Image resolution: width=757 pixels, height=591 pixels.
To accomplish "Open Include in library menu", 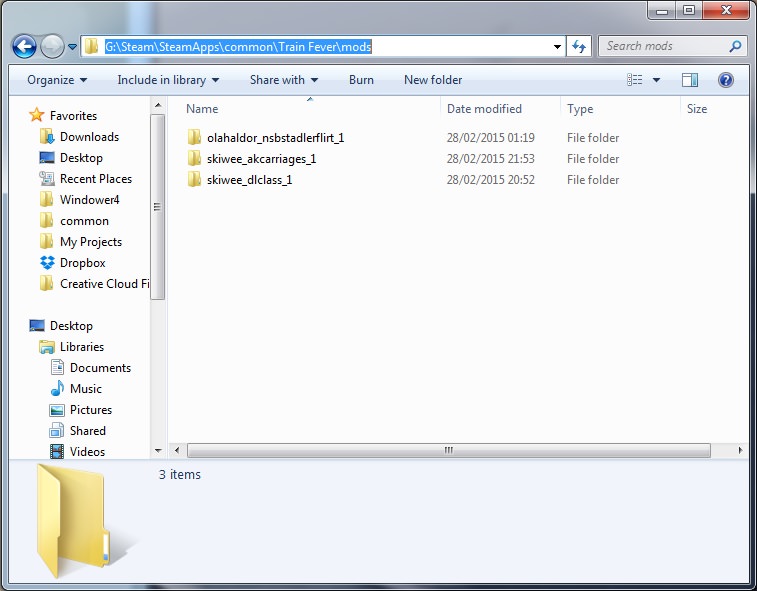I will click(168, 80).
